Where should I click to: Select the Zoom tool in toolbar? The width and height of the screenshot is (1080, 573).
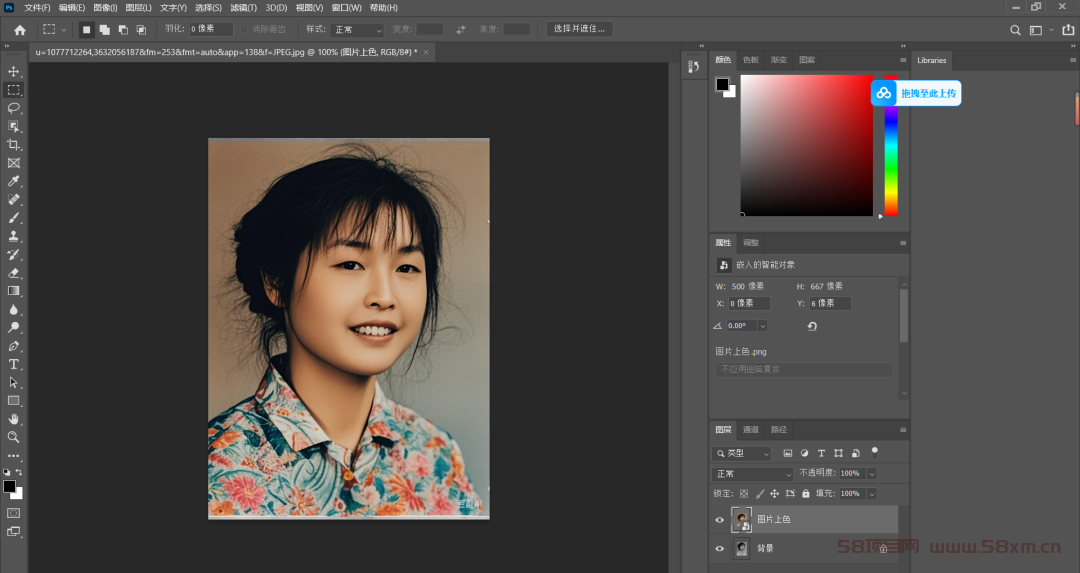click(14, 437)
